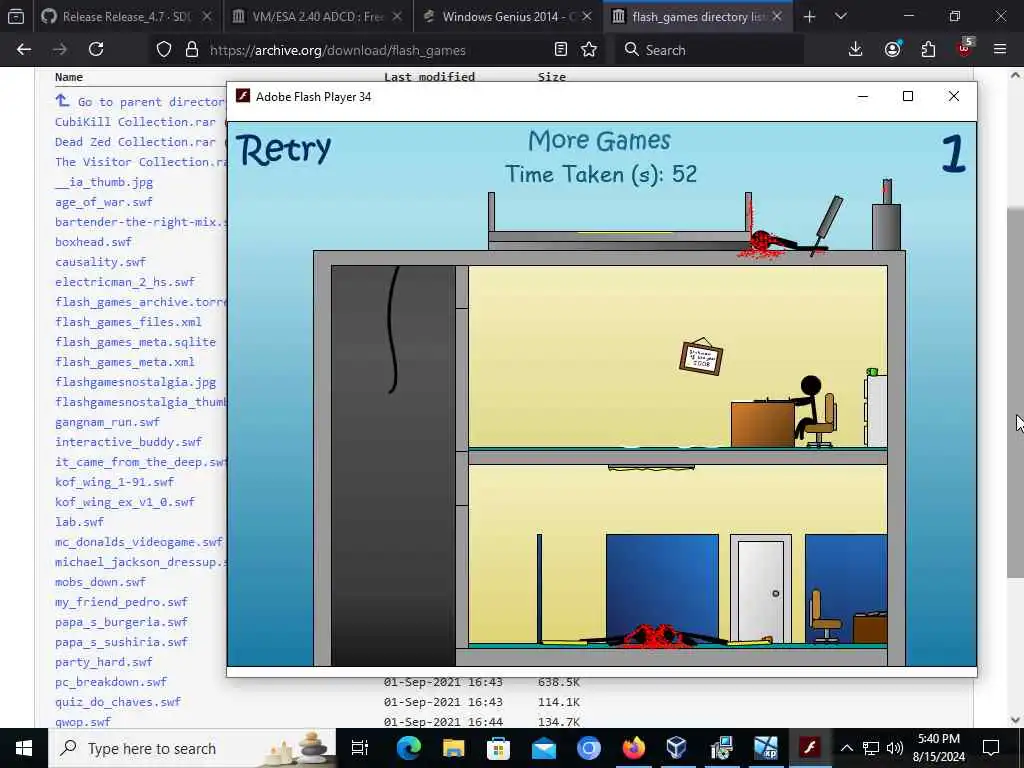Open pc_breakdown.swf link
1024x768 pixels.
tap(111, 682)
